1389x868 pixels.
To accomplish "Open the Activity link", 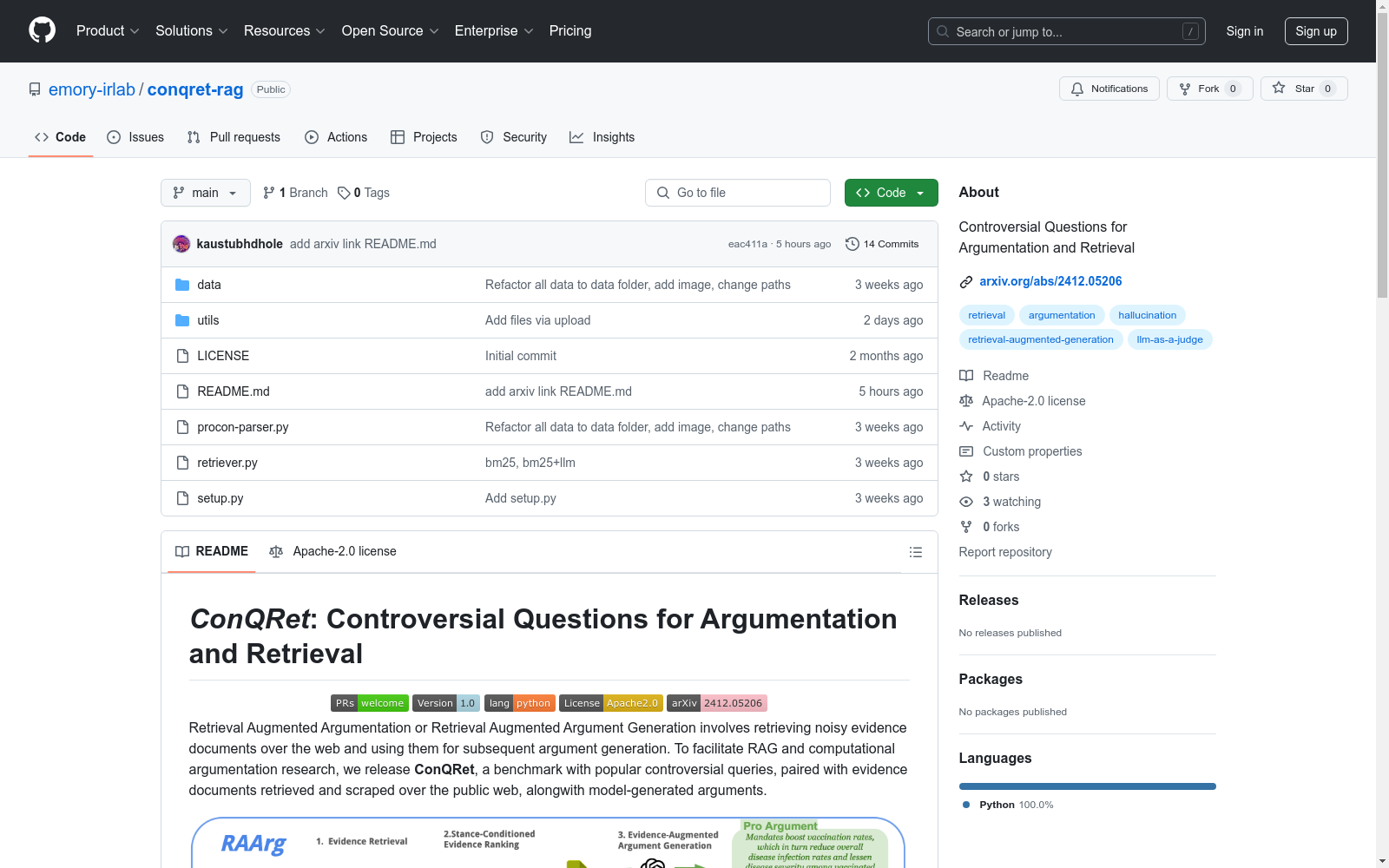I will (991, 426).
